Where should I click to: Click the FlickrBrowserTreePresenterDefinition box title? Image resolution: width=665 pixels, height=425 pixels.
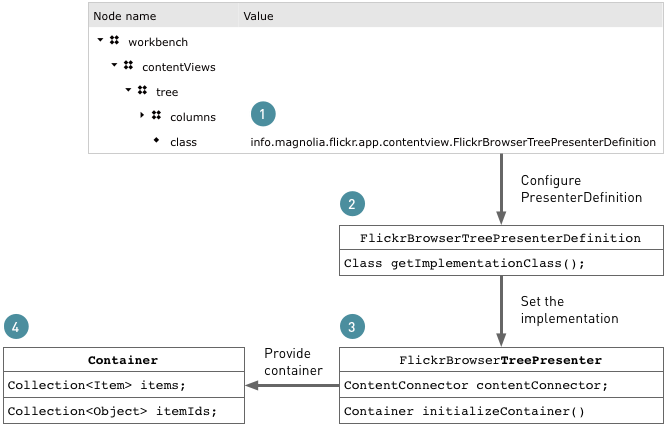click(x=501, y=239)
